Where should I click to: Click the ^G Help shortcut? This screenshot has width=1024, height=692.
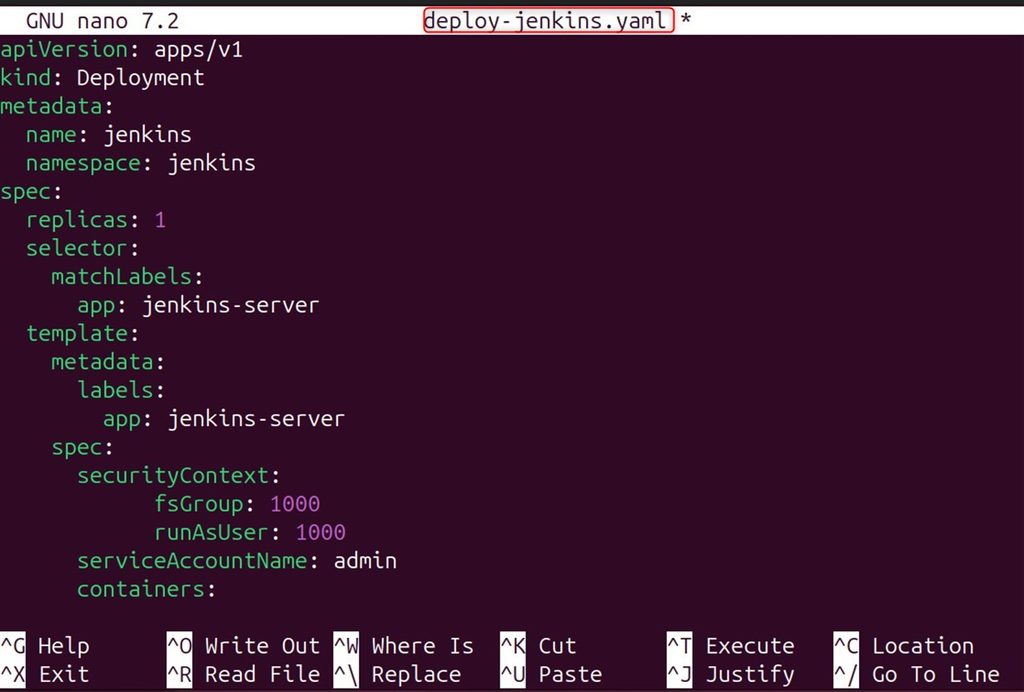click(44, 646)
